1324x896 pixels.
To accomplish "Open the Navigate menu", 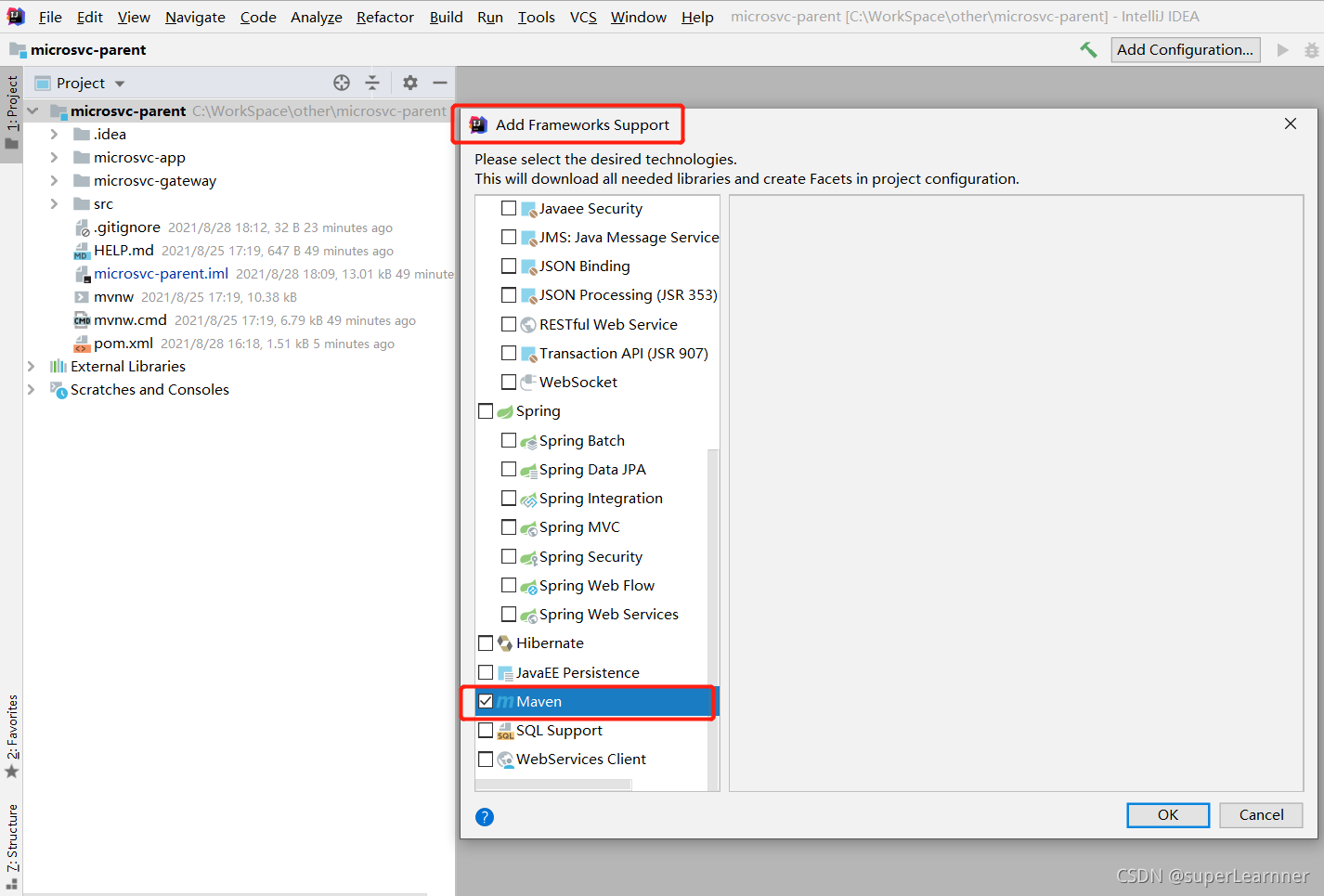I will [195, 17].
